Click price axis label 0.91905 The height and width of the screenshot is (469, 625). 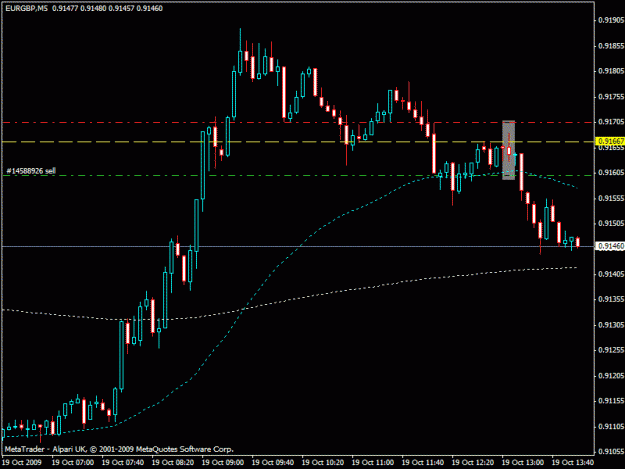tap(611, 20)
